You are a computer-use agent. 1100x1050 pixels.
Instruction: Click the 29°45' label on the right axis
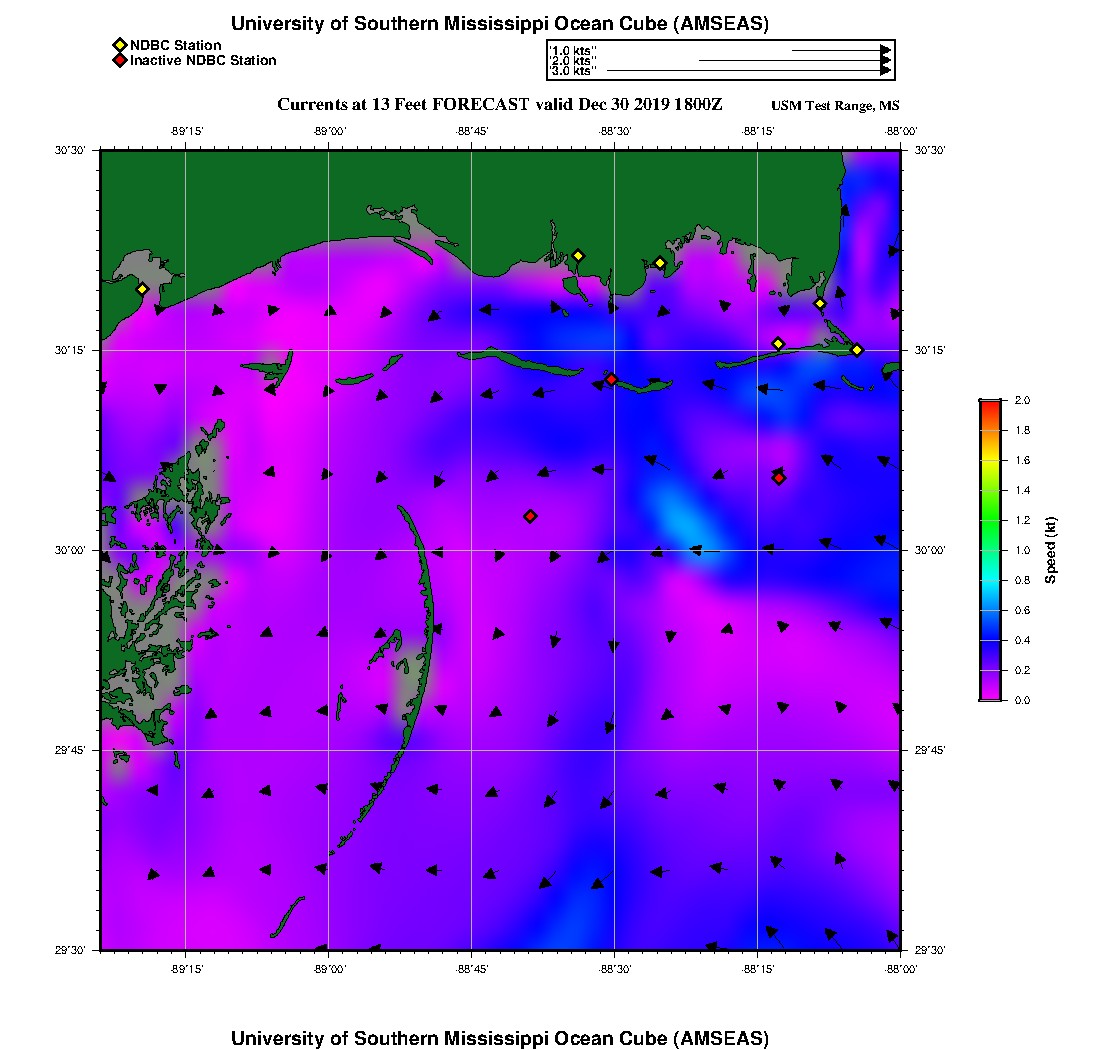[x=930, y=751]
